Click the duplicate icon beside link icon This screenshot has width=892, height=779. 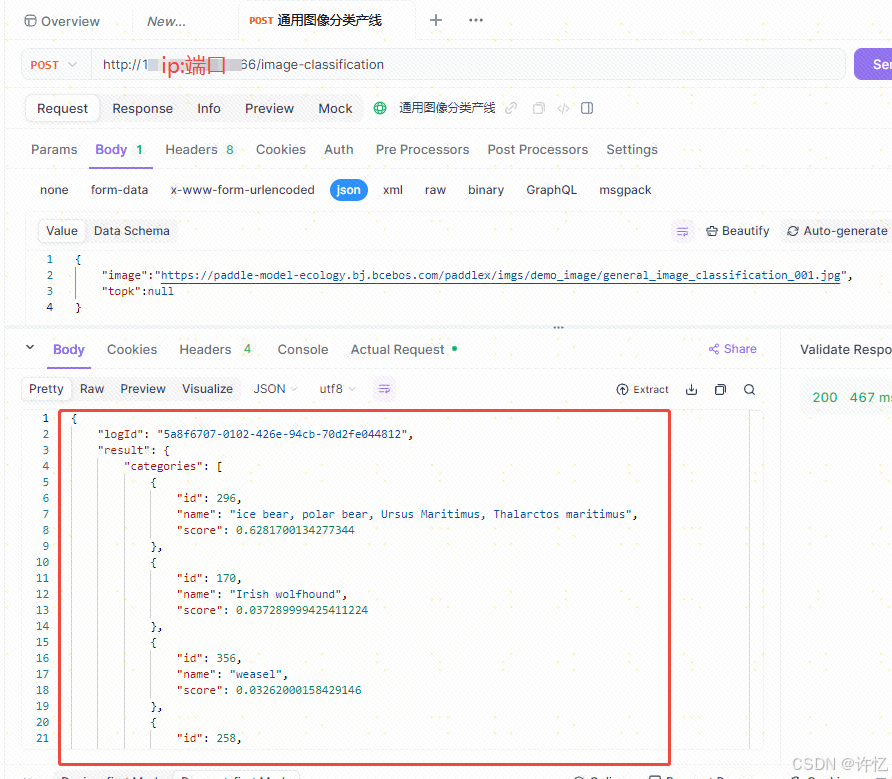coord(538,108)
